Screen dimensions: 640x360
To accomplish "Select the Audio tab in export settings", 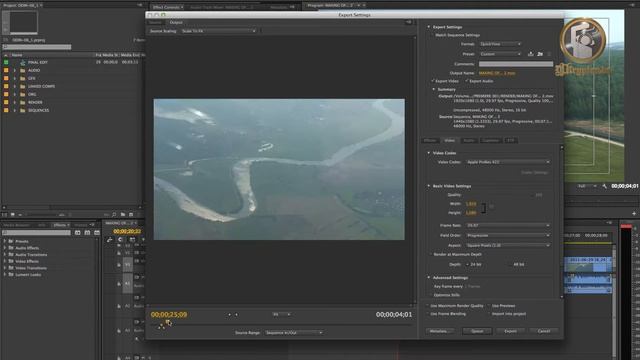I will (469, 140).
